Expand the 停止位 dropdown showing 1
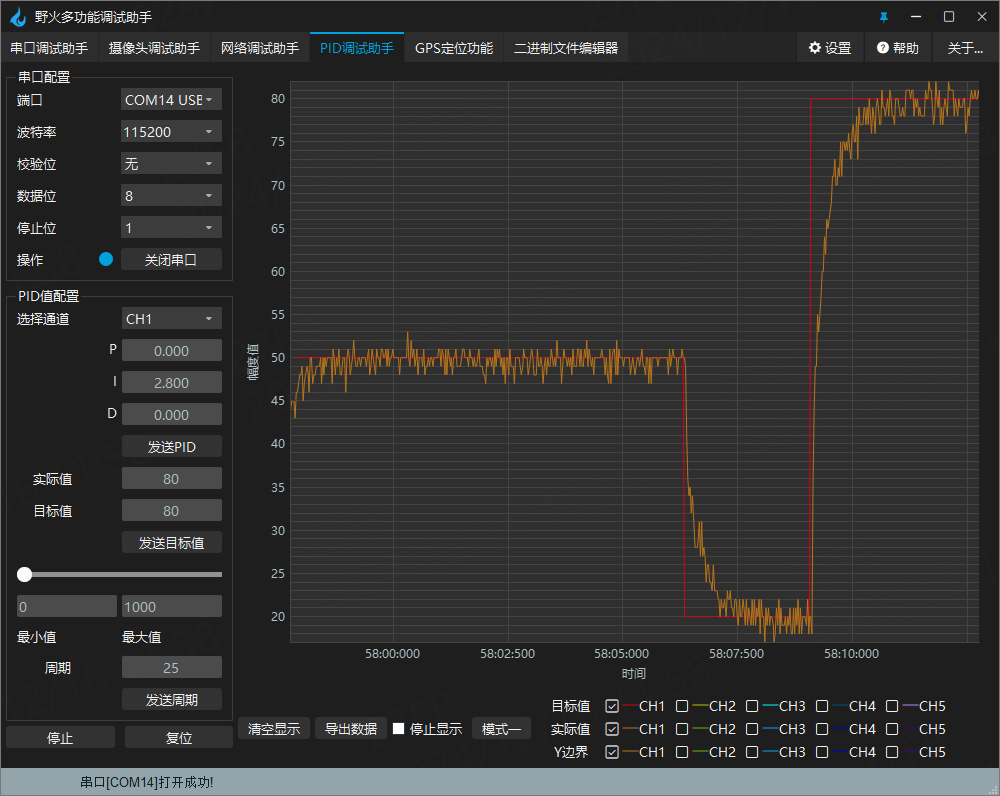Viewport: 1000px width, 796px height. point(171,227)
